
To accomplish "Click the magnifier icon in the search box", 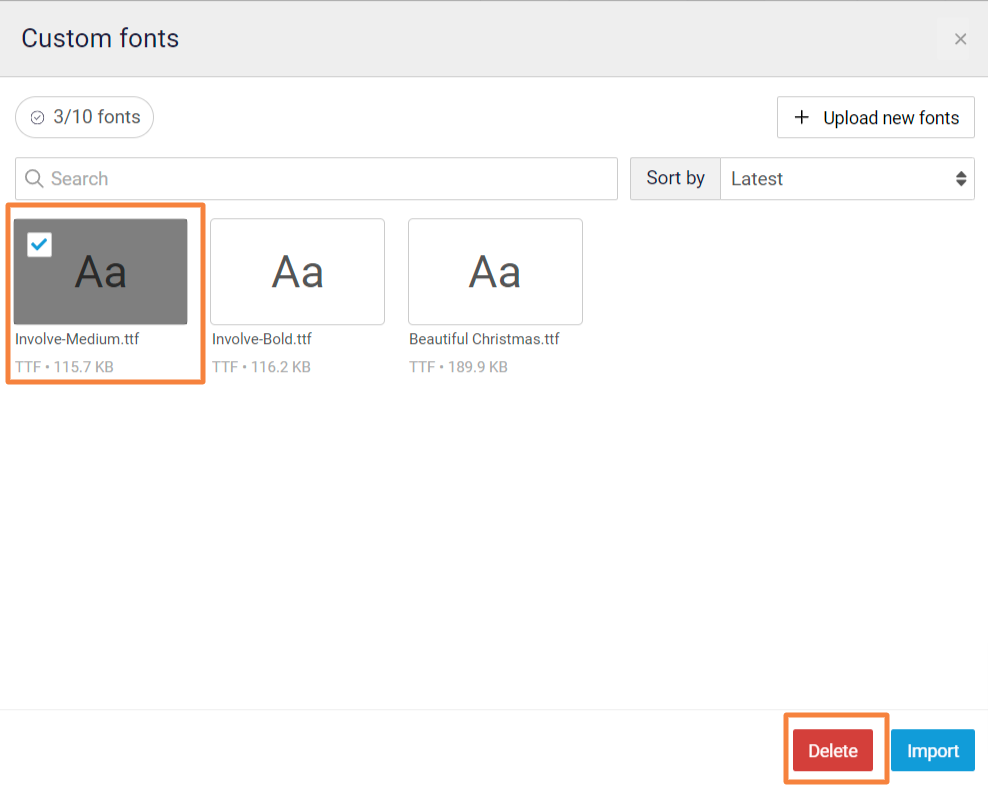I will pos(34,179).
